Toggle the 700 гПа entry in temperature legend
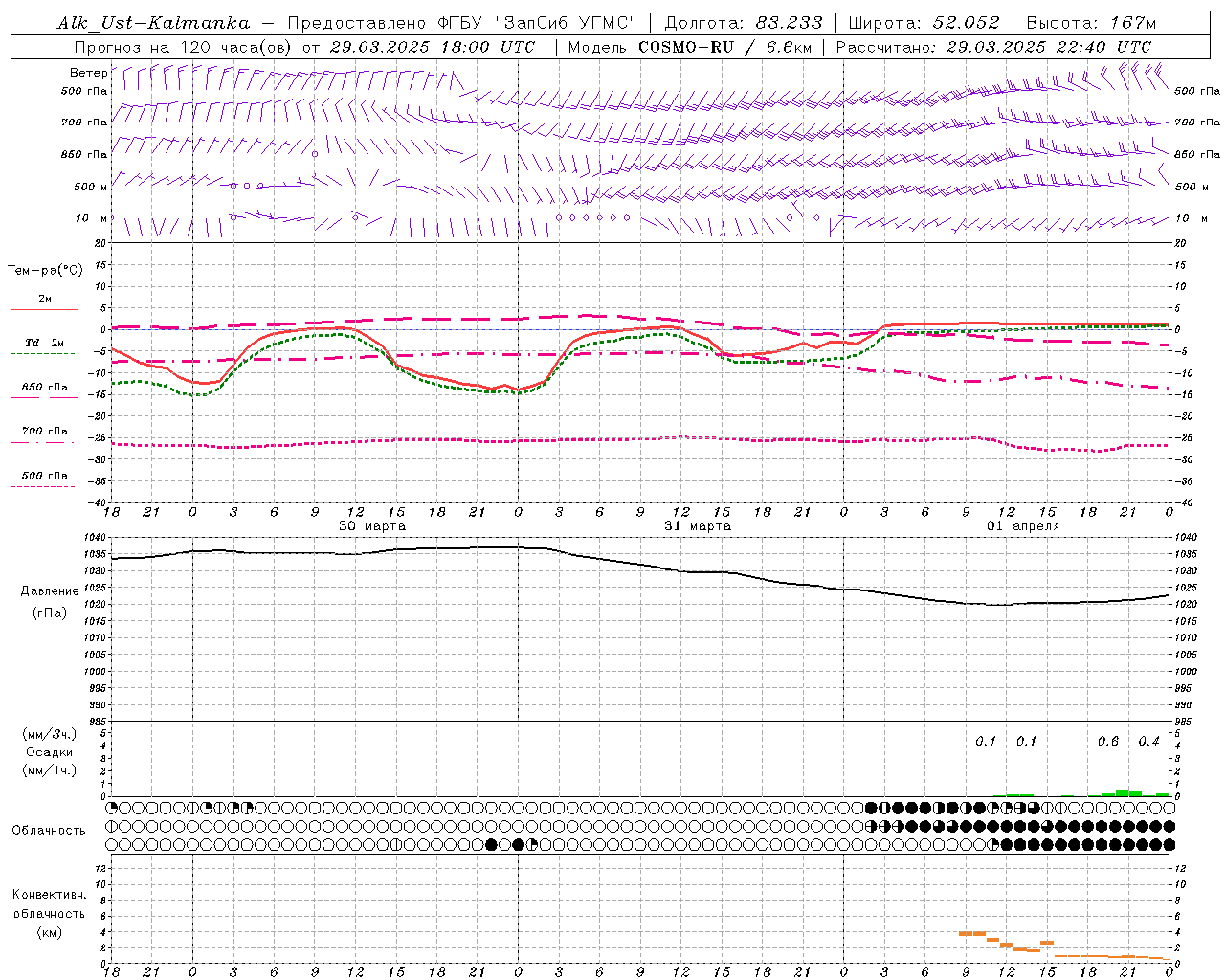The height and width of the screenshot is (980, 1225). point(44,432)
